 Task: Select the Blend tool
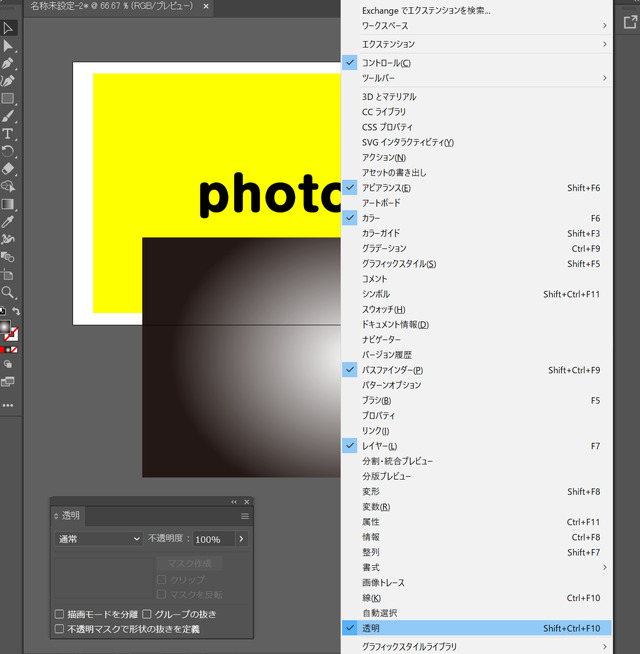pos(8,257)
